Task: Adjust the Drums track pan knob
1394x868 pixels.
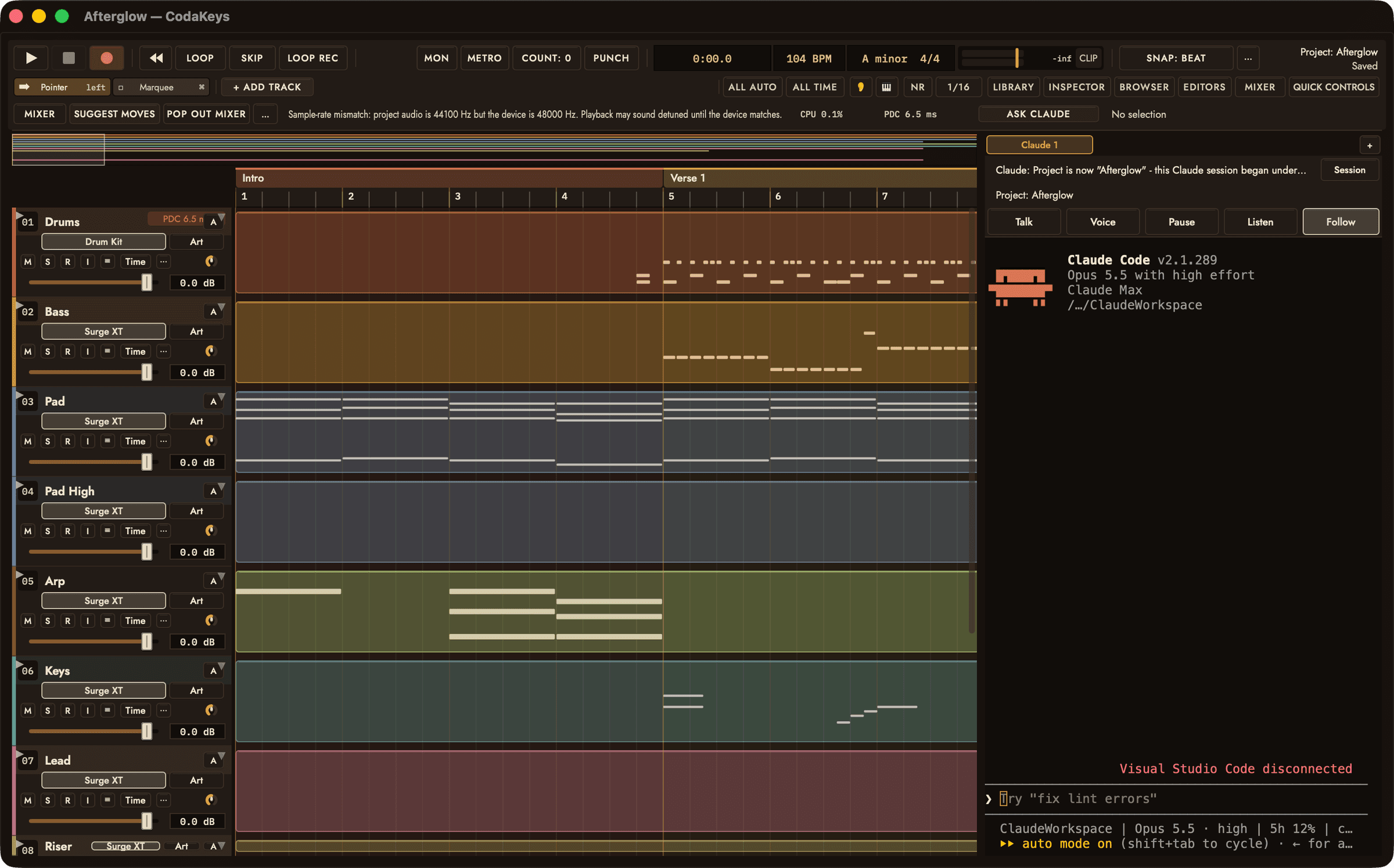Action: click(210, 261)
